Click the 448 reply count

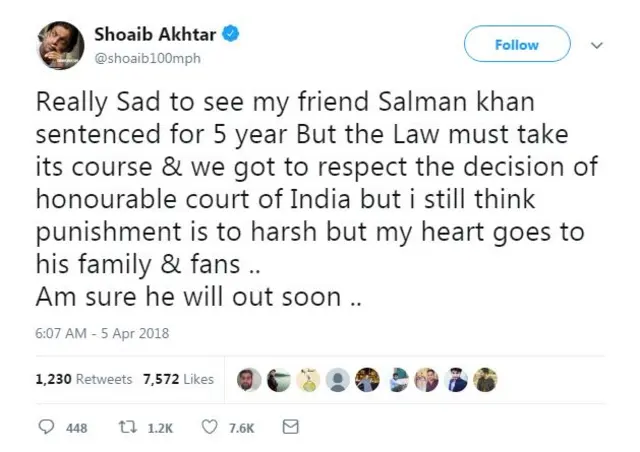(x=76, y=428)
